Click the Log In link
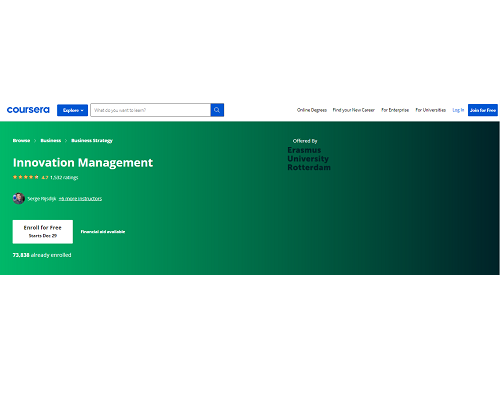Image resolution: width=500 pixels, height=400 pixels. (x=458, y=110)
